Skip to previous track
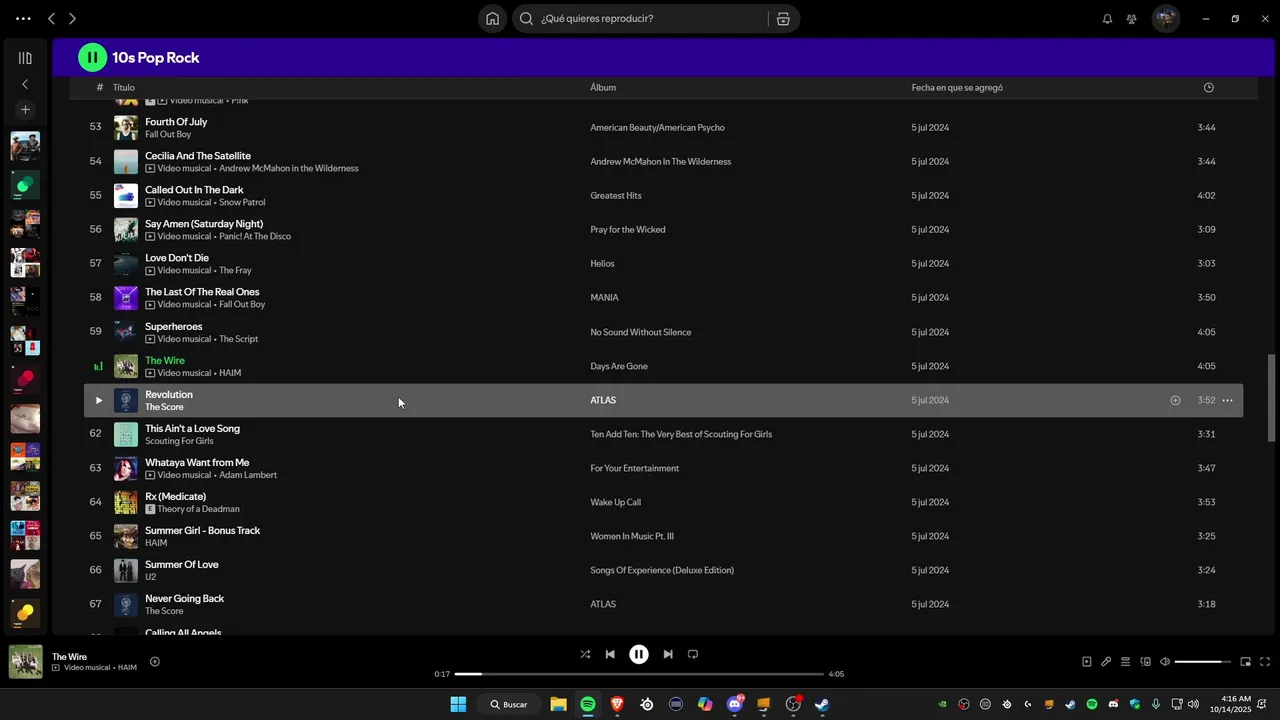This screenshot has height=720, width=1280. pyautogui.click(x=610, y=654)
